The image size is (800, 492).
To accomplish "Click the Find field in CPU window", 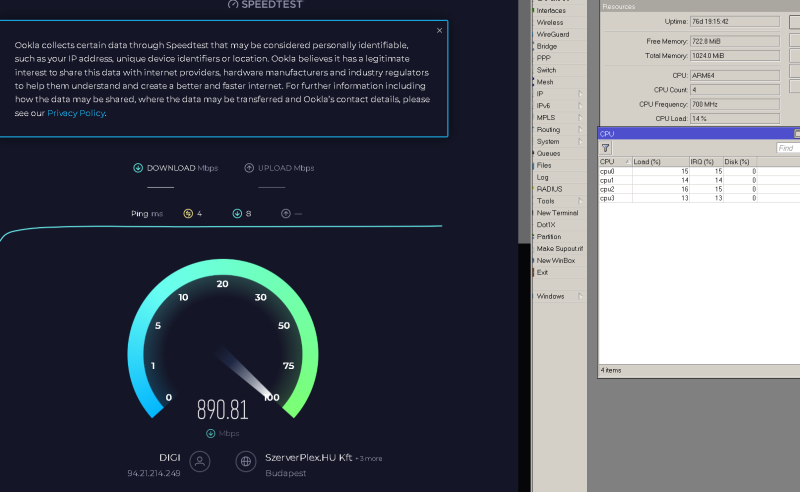I will (788, 148).
